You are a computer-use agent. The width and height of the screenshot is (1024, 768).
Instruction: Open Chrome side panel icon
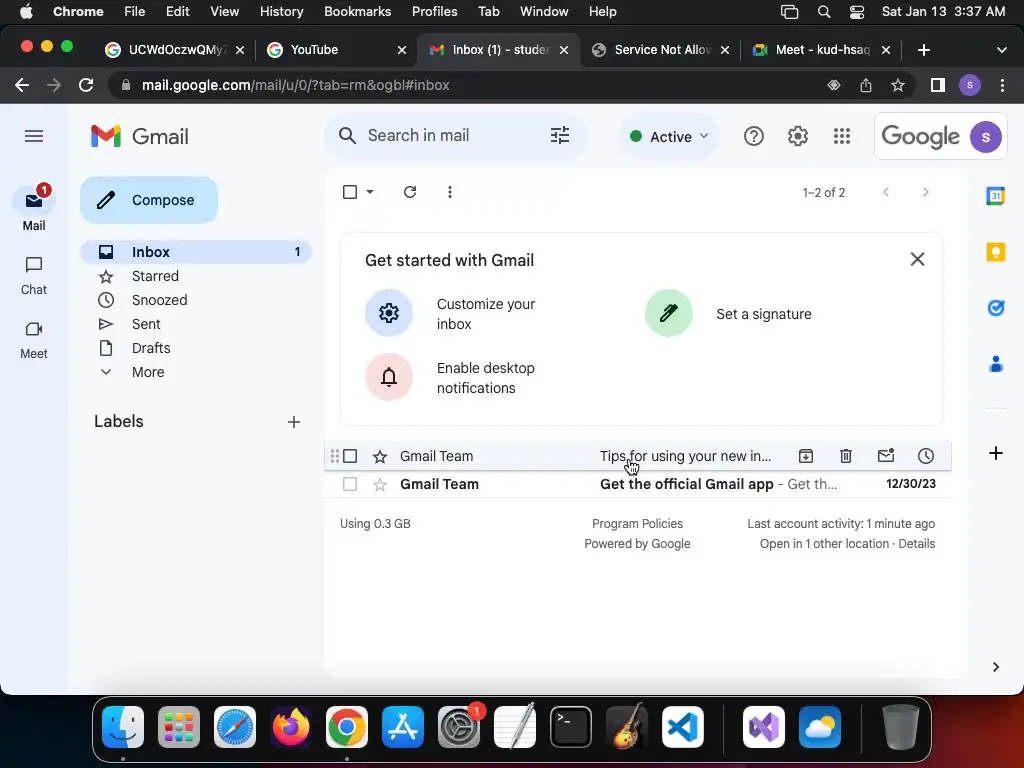[x=937, y=85]
